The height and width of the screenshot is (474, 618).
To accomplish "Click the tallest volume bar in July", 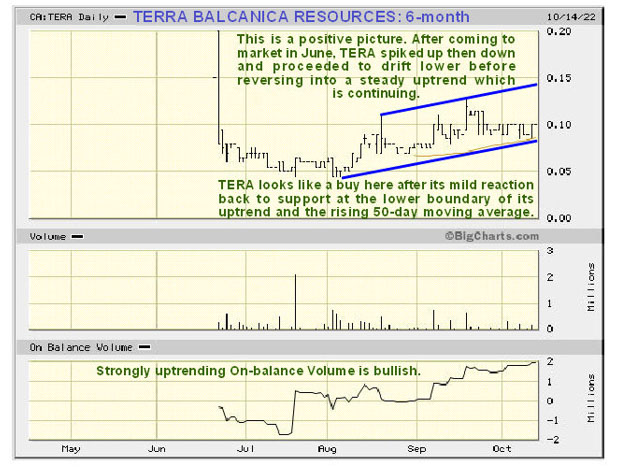I will coord(295,302).
